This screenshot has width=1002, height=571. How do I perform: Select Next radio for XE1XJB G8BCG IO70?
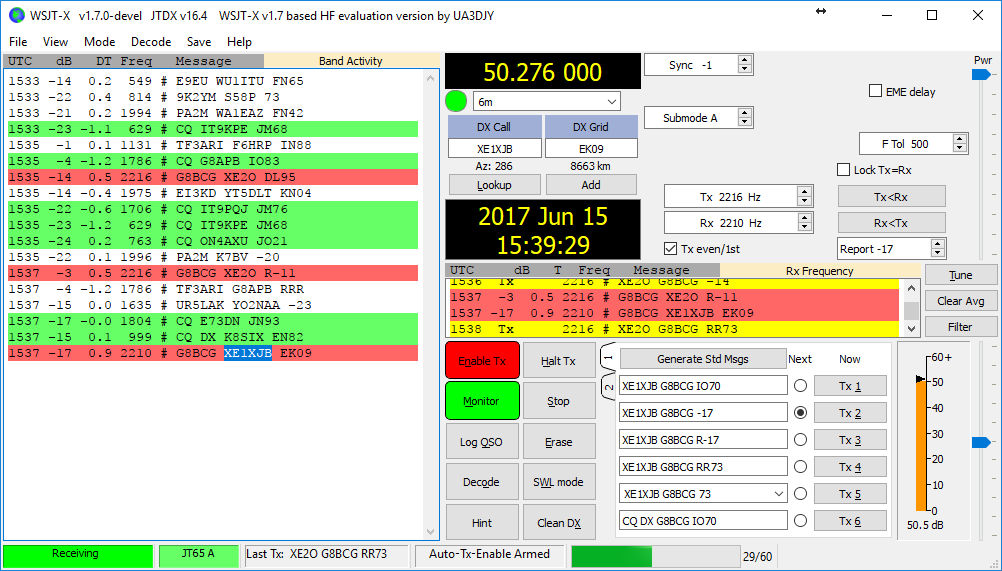800,386
